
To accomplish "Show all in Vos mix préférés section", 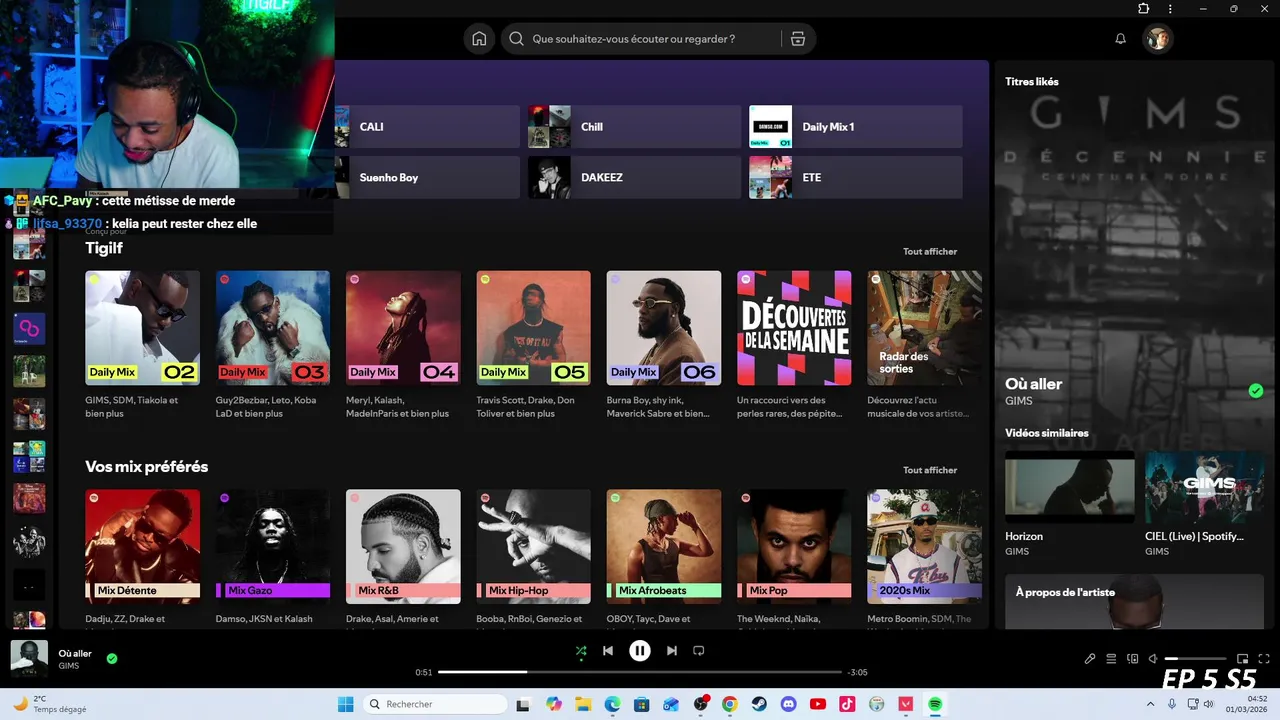I will coord(930,470).
